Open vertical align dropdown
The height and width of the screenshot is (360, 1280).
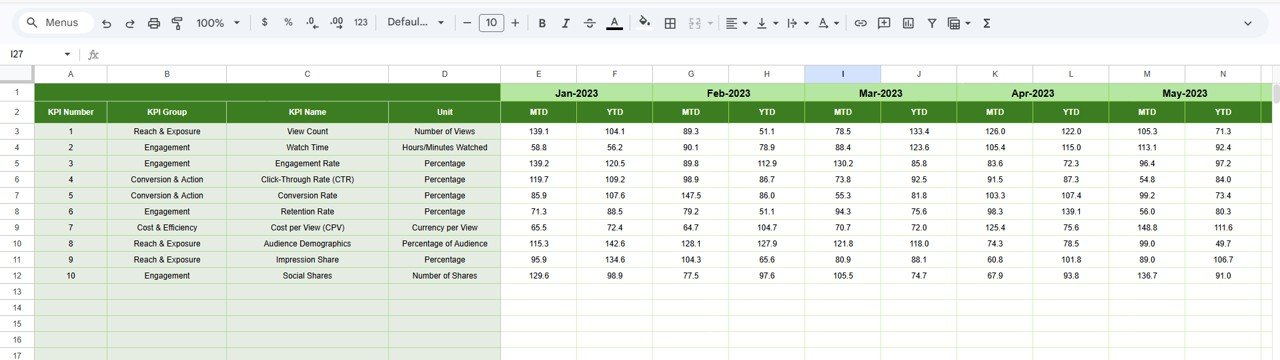pyautogui.click(x=766, y=22)
